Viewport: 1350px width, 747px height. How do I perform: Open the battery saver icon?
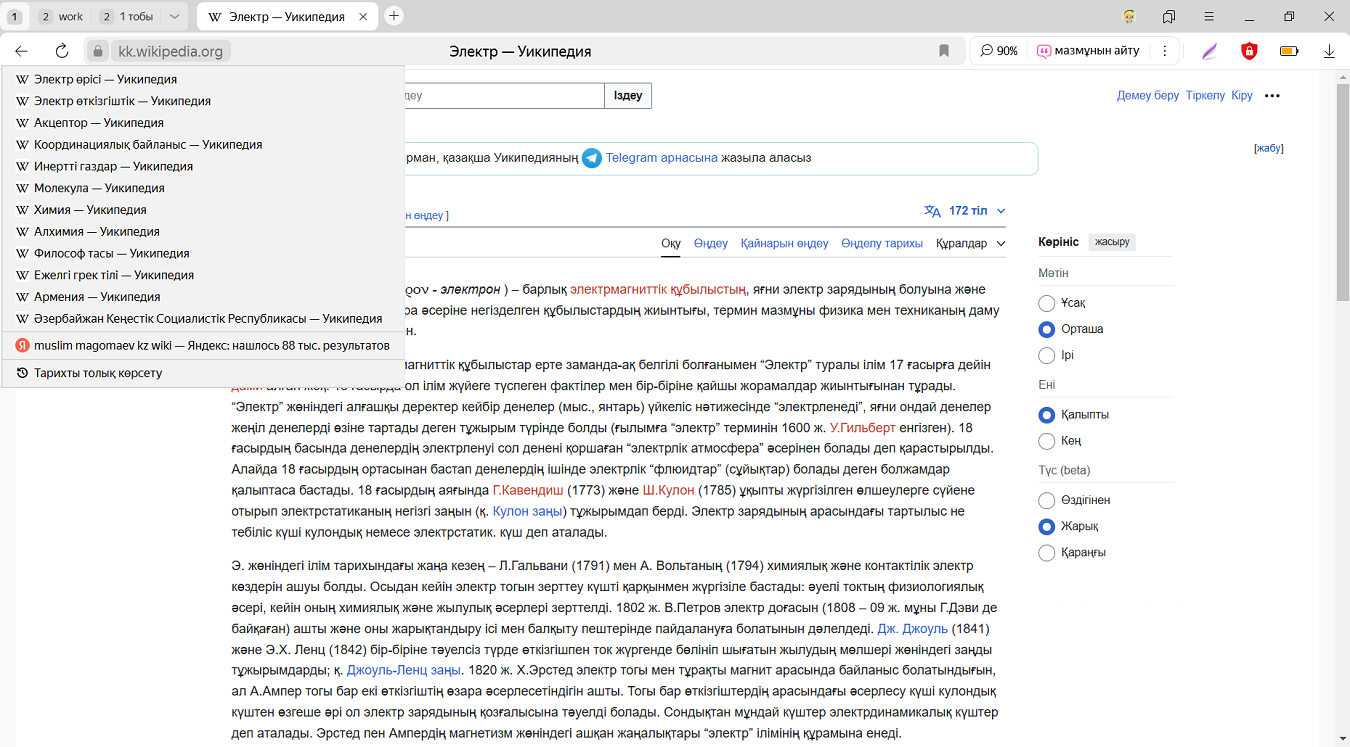pos(1289,51)
